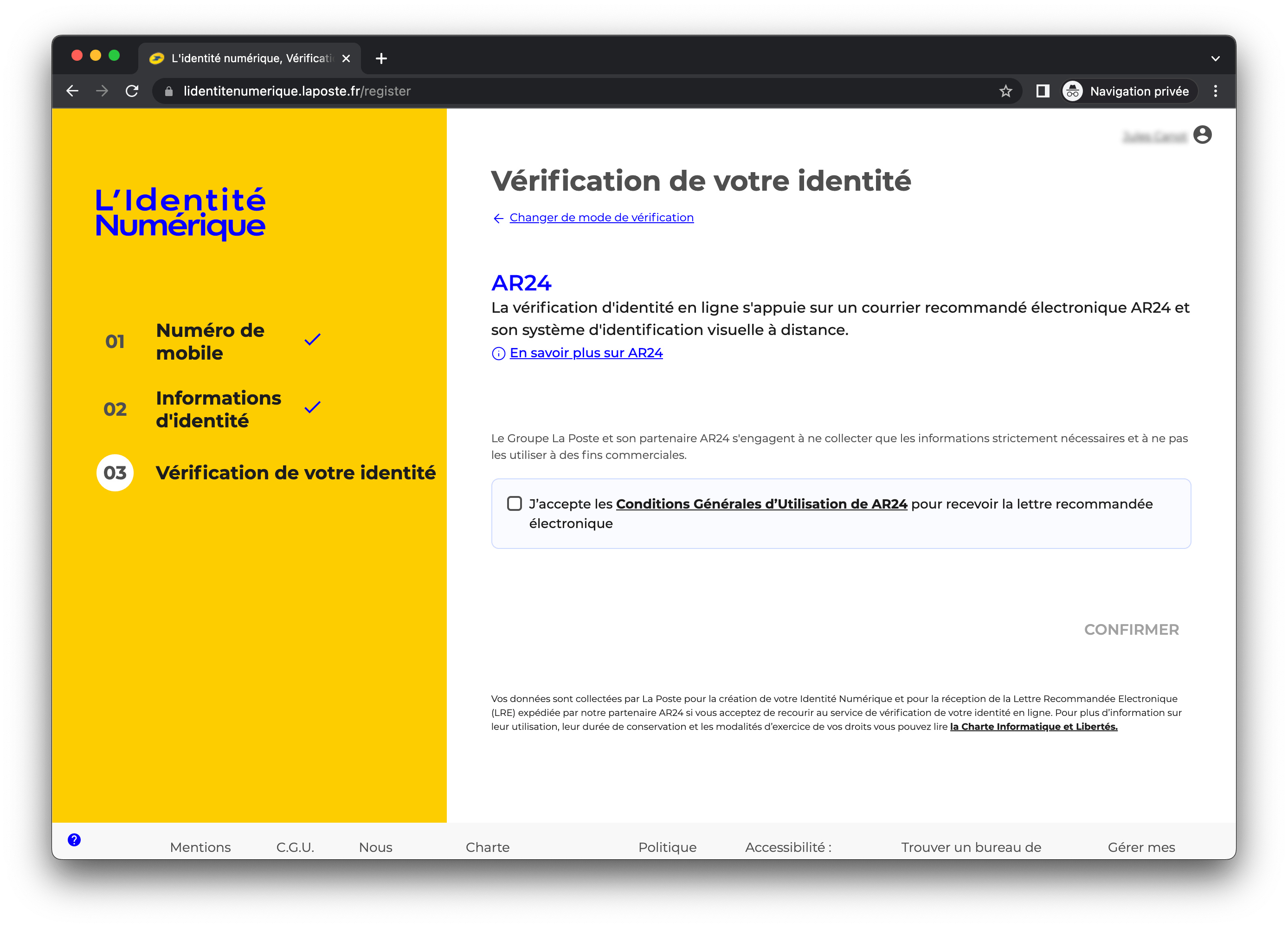The width and height of the screenshot is (1288, 928).
Task: Click the 03 step number circle
Action: point(115,472)
